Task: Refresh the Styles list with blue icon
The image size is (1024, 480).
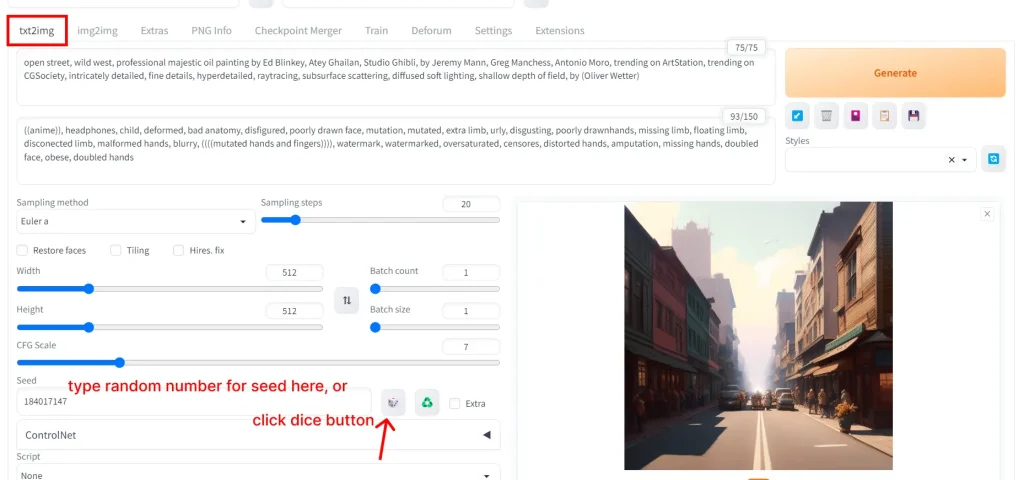Action: (993, 159)
